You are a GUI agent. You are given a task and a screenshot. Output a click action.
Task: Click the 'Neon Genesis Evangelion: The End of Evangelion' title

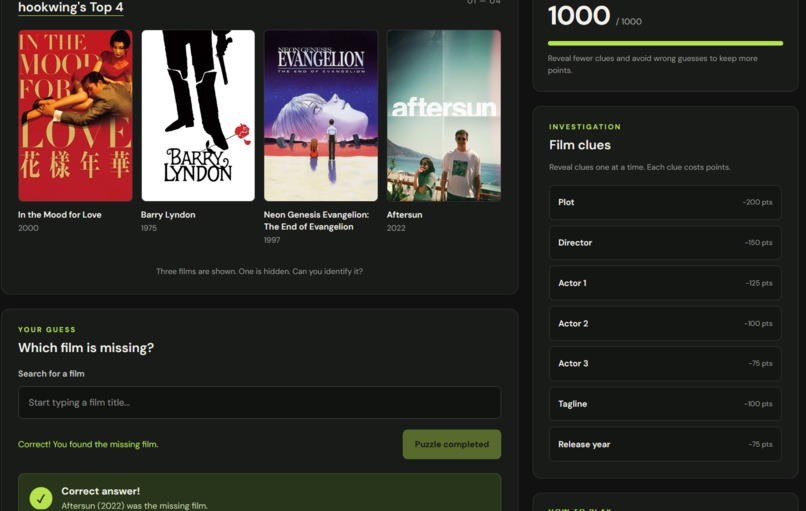(x=316, y=221)
